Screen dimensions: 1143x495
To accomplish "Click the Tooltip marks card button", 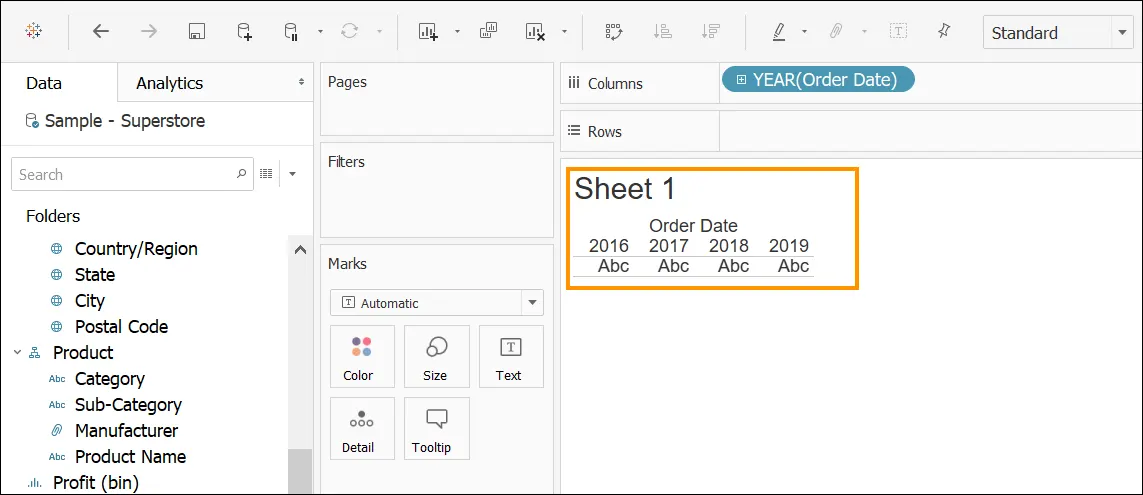I will coord(437,429).
